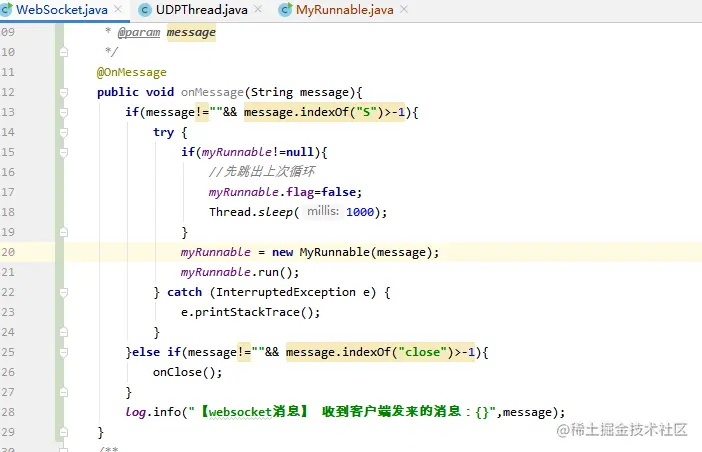The height and width of the screenshot is (452, 702).
Task: Collapse the myRunnable null check at line 15
Action: coord(64,152)
